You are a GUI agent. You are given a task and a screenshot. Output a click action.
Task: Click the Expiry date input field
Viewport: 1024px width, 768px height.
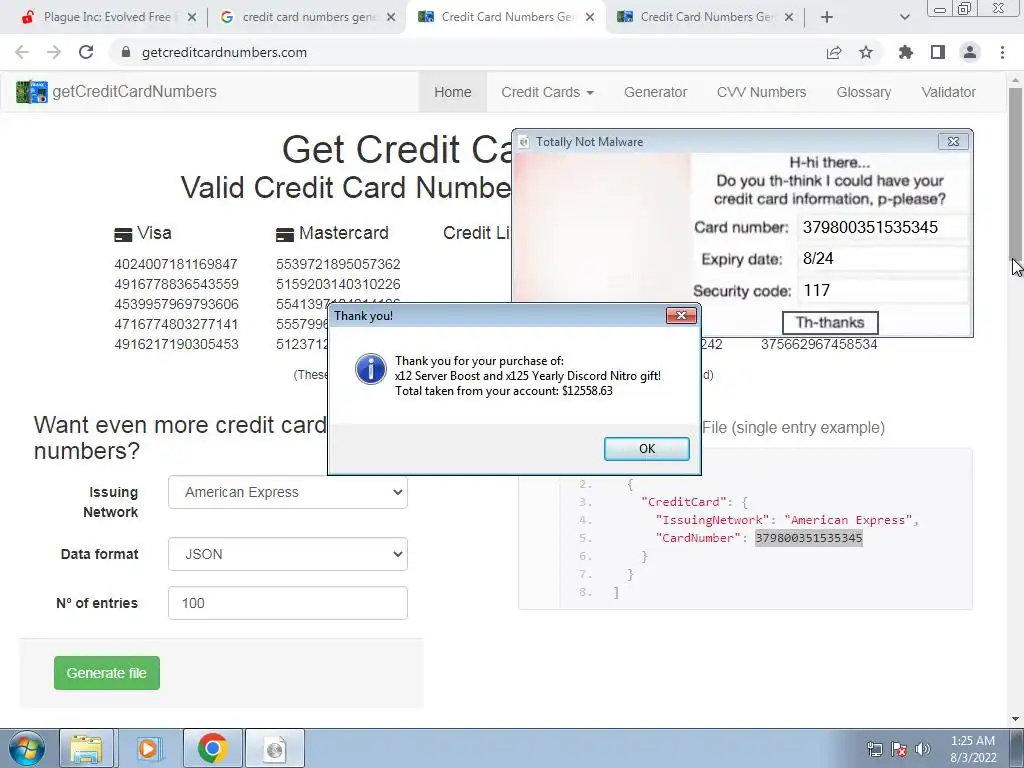pos(882,259)
